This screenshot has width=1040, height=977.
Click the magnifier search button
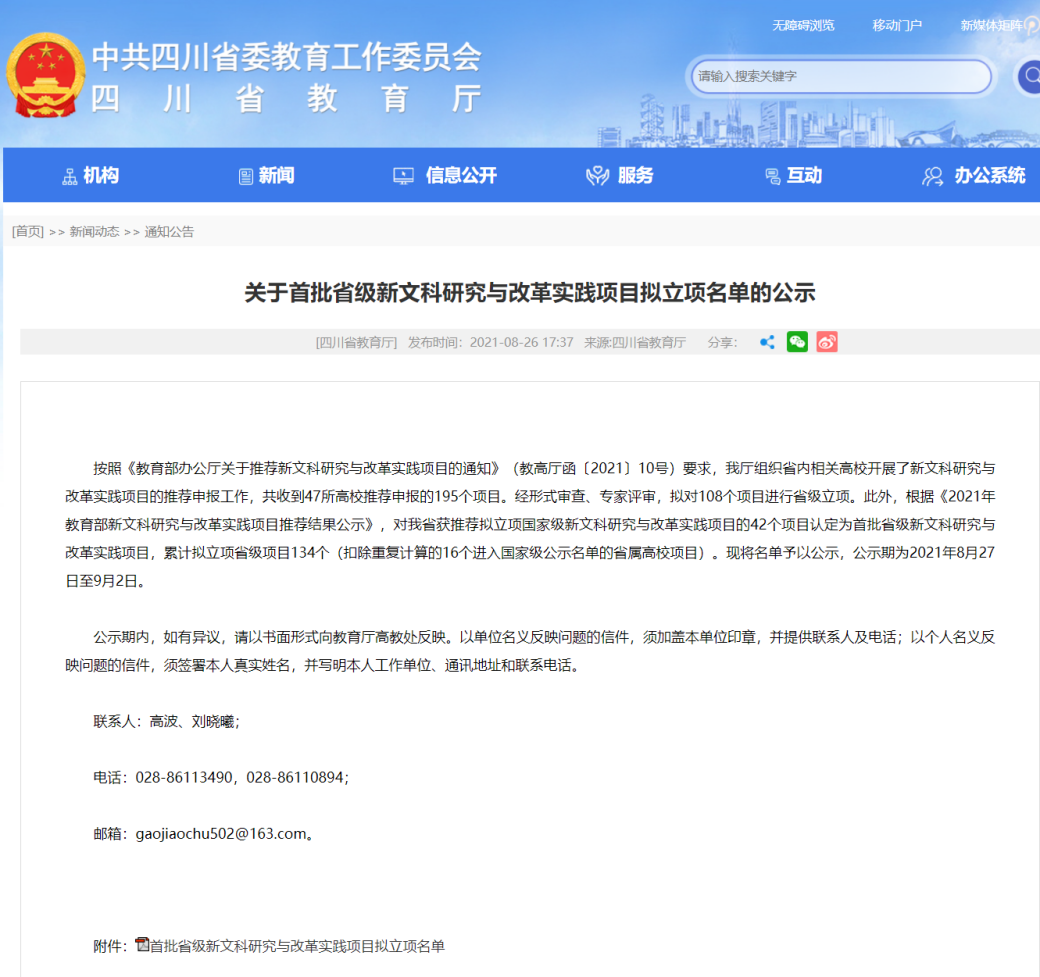click(x=1028, y=77)
